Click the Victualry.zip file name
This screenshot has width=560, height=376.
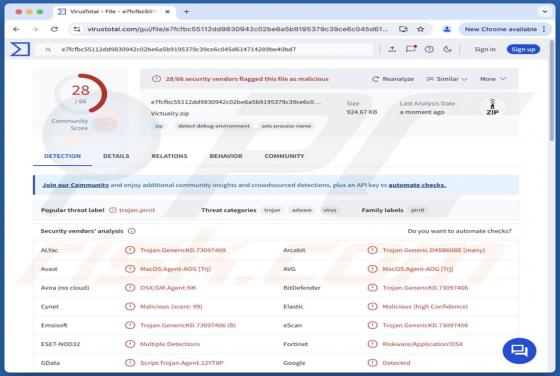(170, 113)
